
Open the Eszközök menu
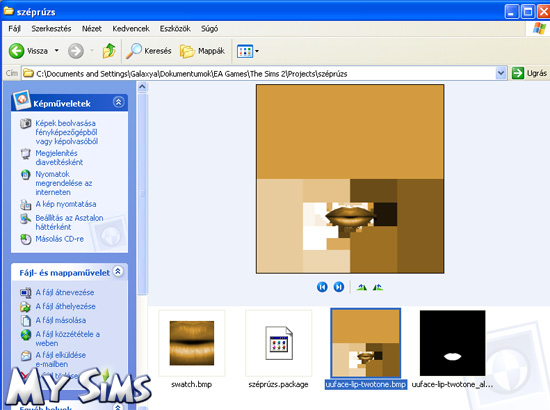click(x=175, y=28)
